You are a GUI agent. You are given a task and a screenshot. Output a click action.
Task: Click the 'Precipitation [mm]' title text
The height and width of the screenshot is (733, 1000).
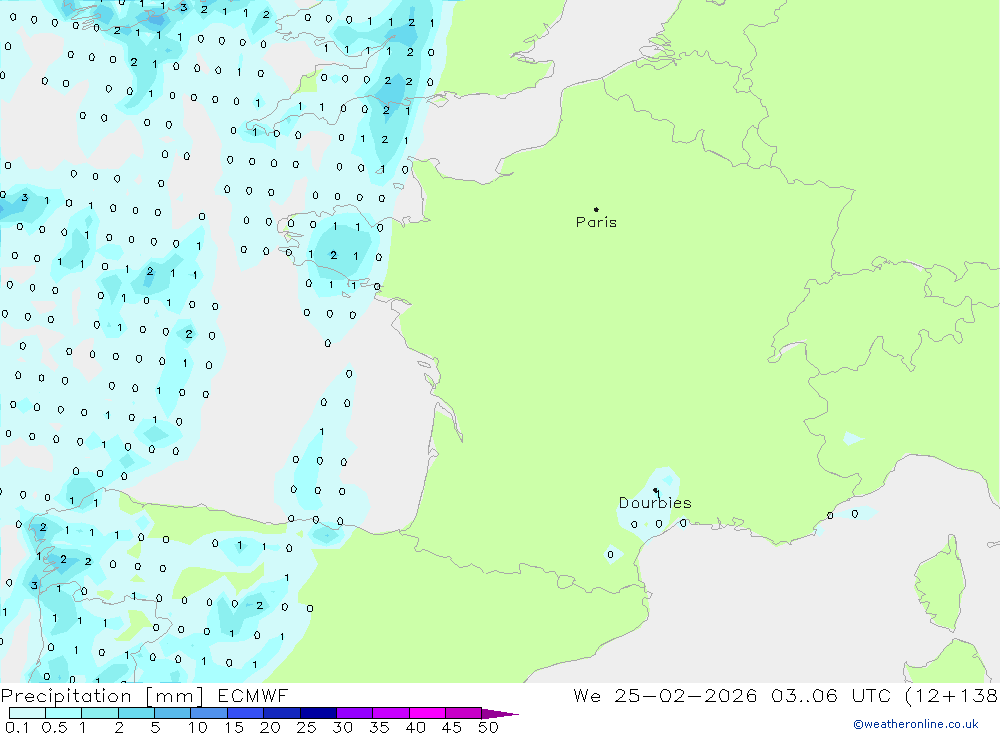click(x=102, y=695)
